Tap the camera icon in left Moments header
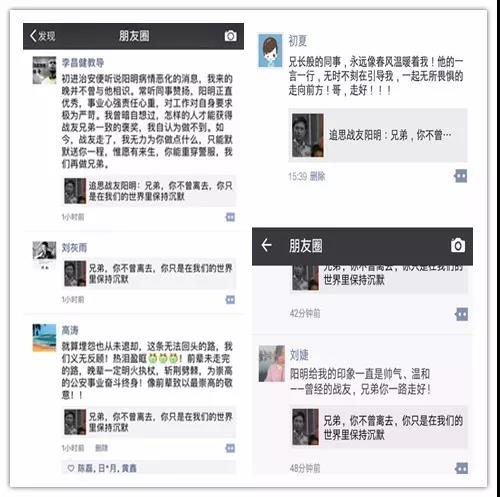500x497 pixels. point(231,36)
